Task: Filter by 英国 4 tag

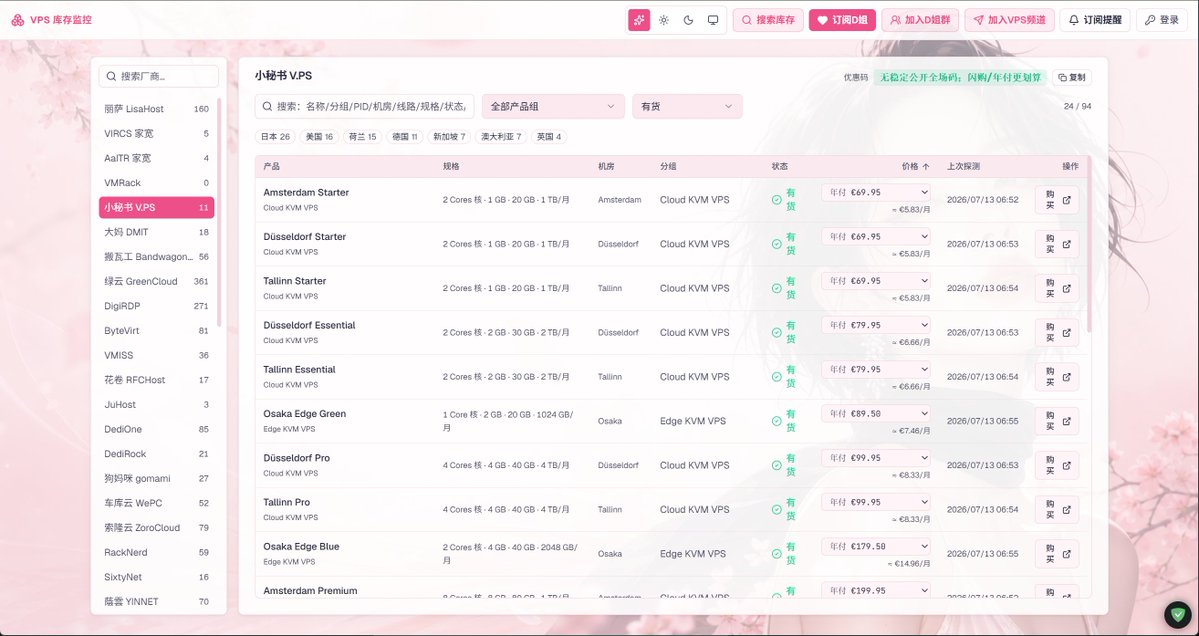Action: (549, 137)
